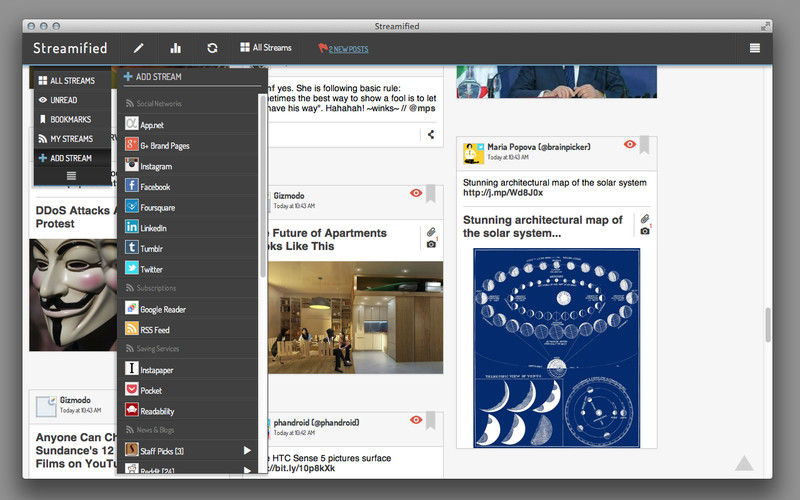Open Future of Apartments headline

(326, 240)
